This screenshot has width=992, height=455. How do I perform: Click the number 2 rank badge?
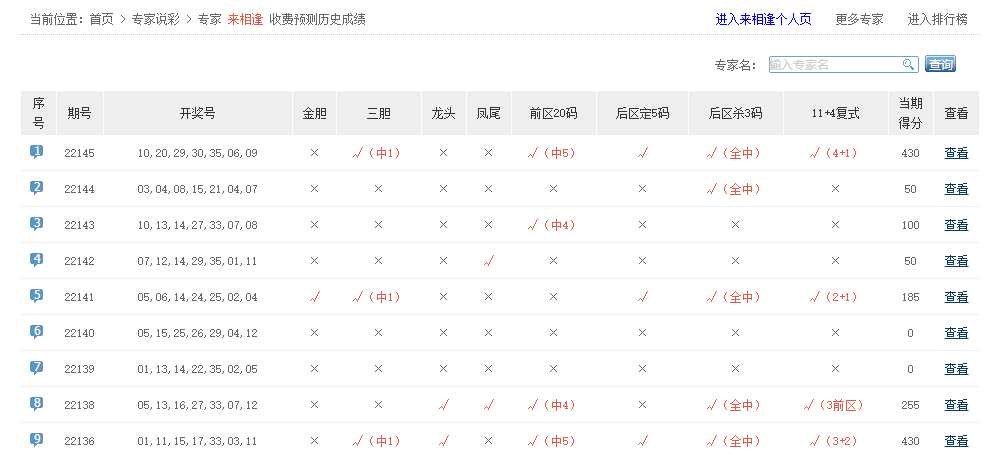pos(37,188)
